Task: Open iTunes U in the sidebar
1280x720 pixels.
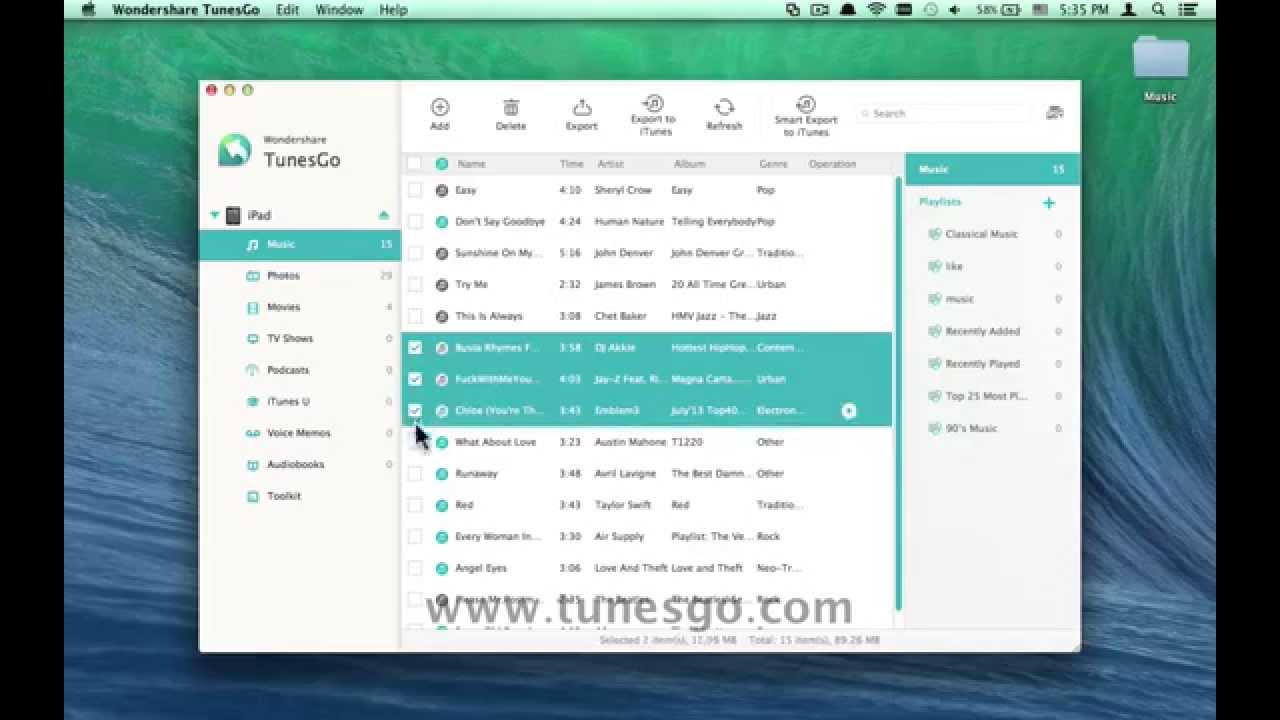Action: [x=300, y=402]
